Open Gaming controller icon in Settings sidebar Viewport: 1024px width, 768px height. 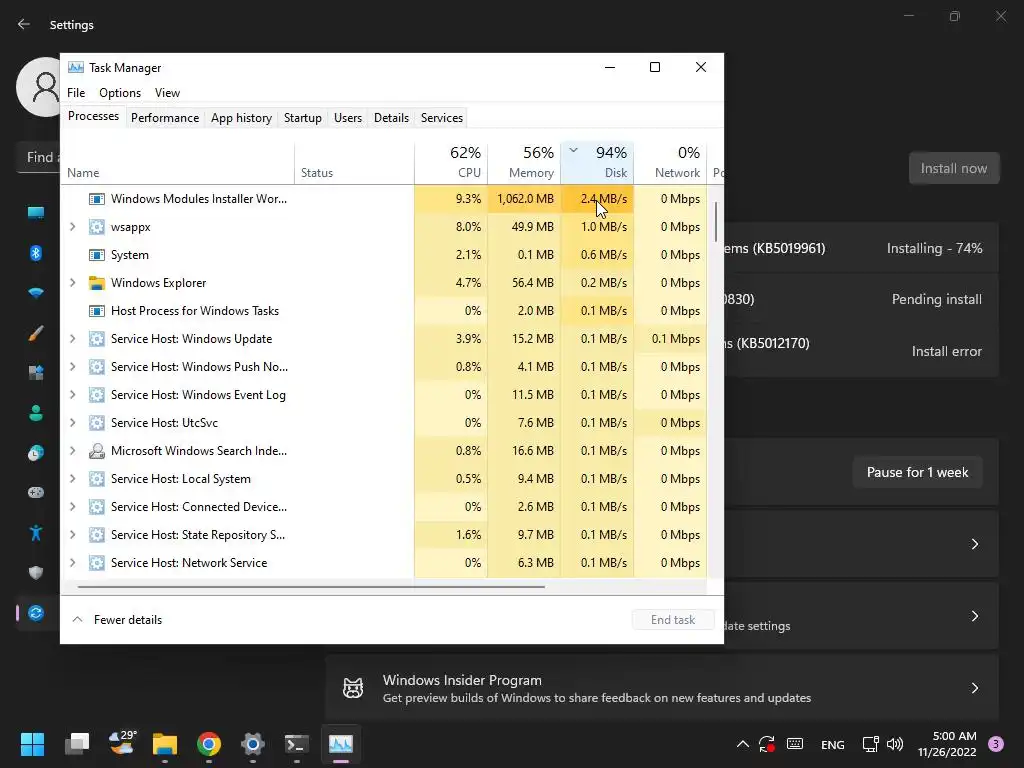36,492
